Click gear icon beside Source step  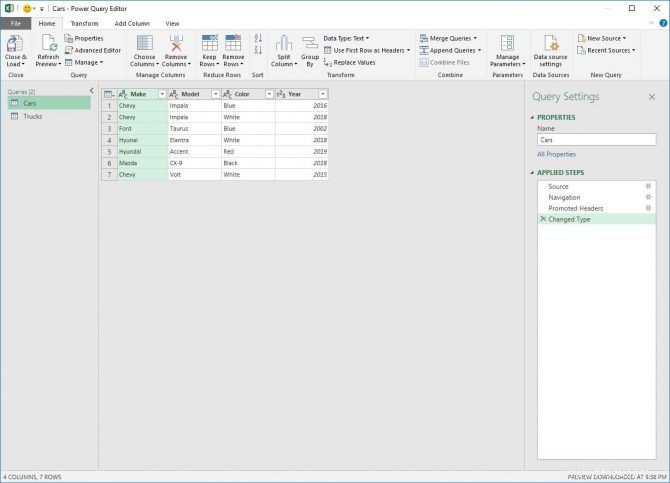click(x=648, y=186)
